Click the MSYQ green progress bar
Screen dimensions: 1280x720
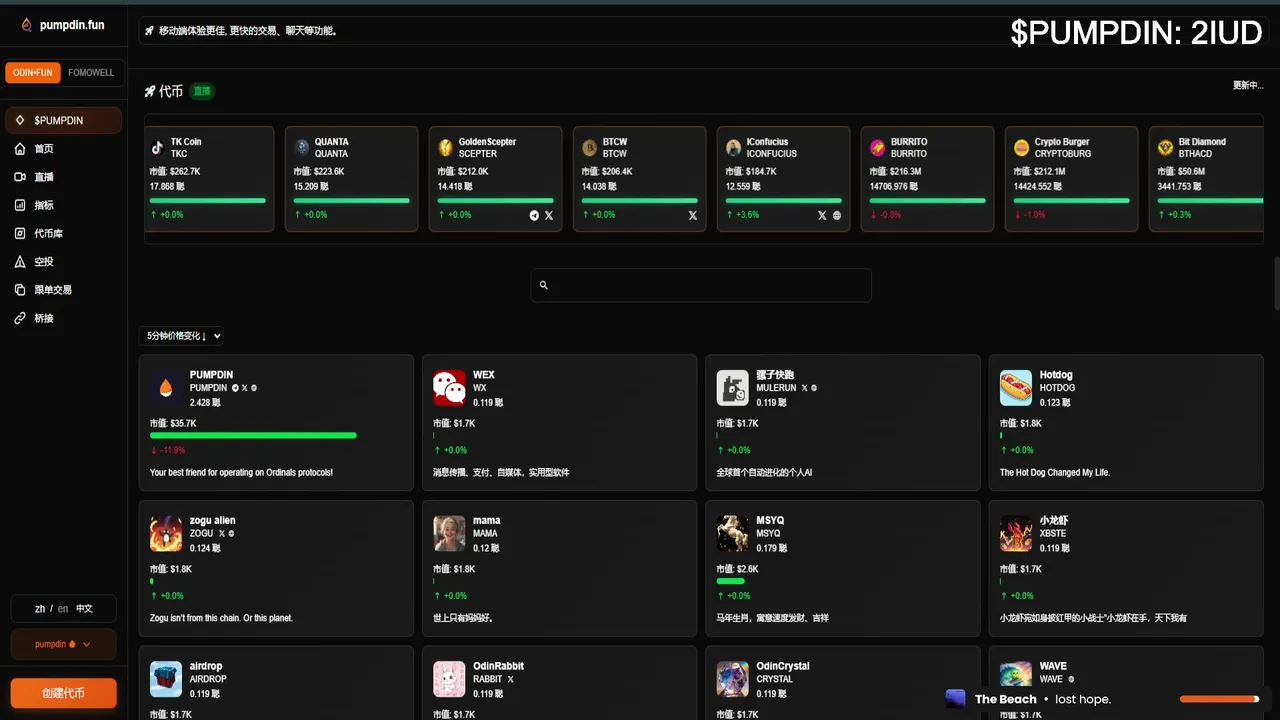tap(731, 581)
